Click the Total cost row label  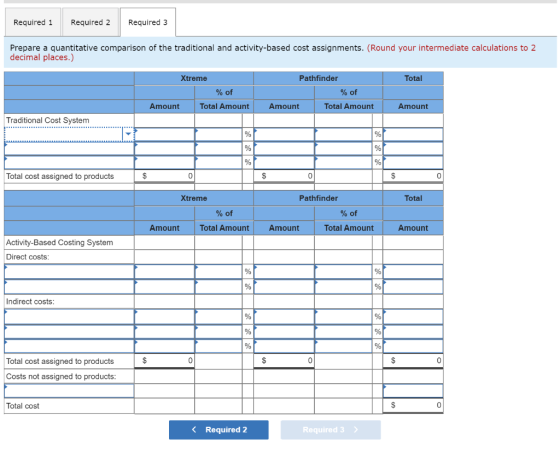tap(22, 406)
